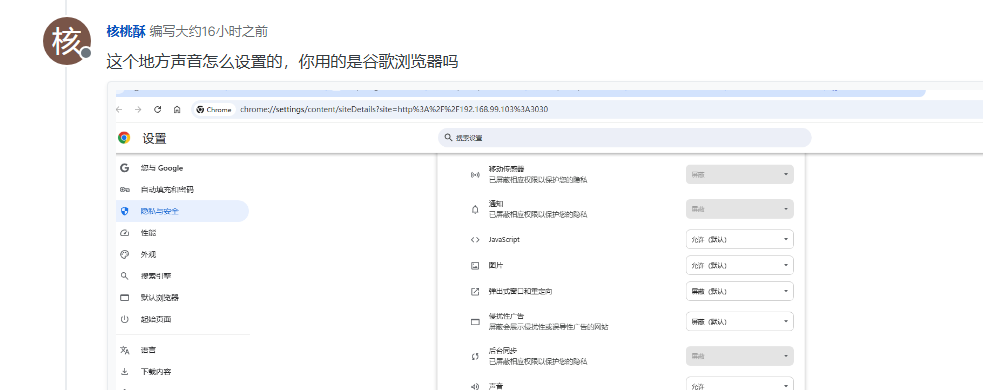983x390 pixels.
Task: Open '下载内容' sidebar label
Action: pyautogui.click(x=156, y=372)
